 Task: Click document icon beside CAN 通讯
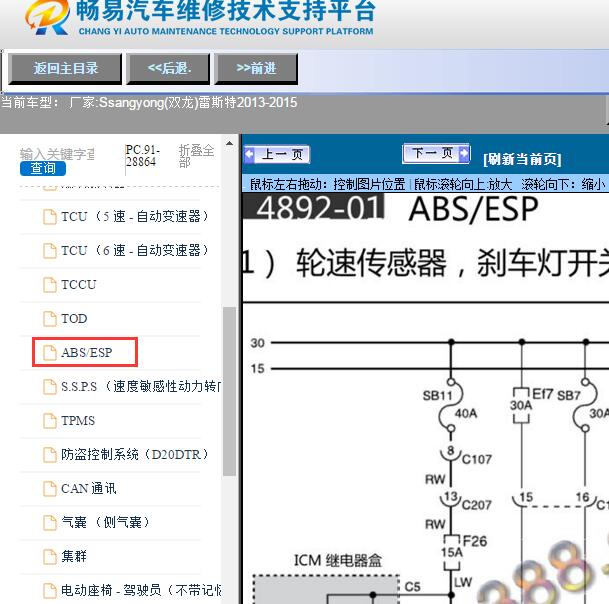click(50, 489)
